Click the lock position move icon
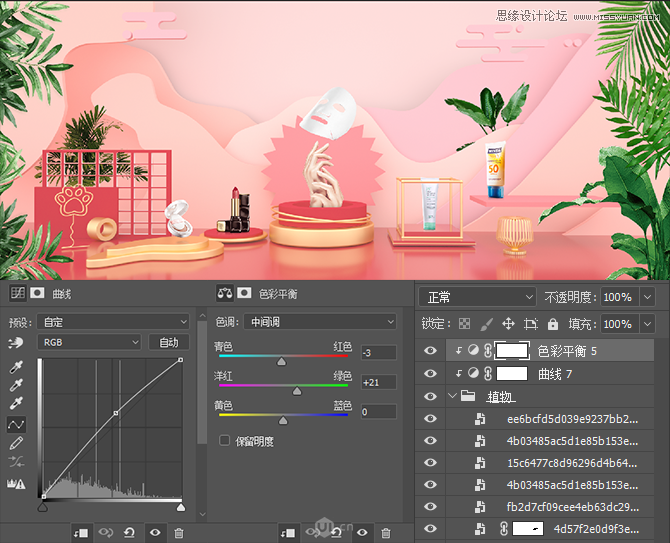 coord(508,324)
